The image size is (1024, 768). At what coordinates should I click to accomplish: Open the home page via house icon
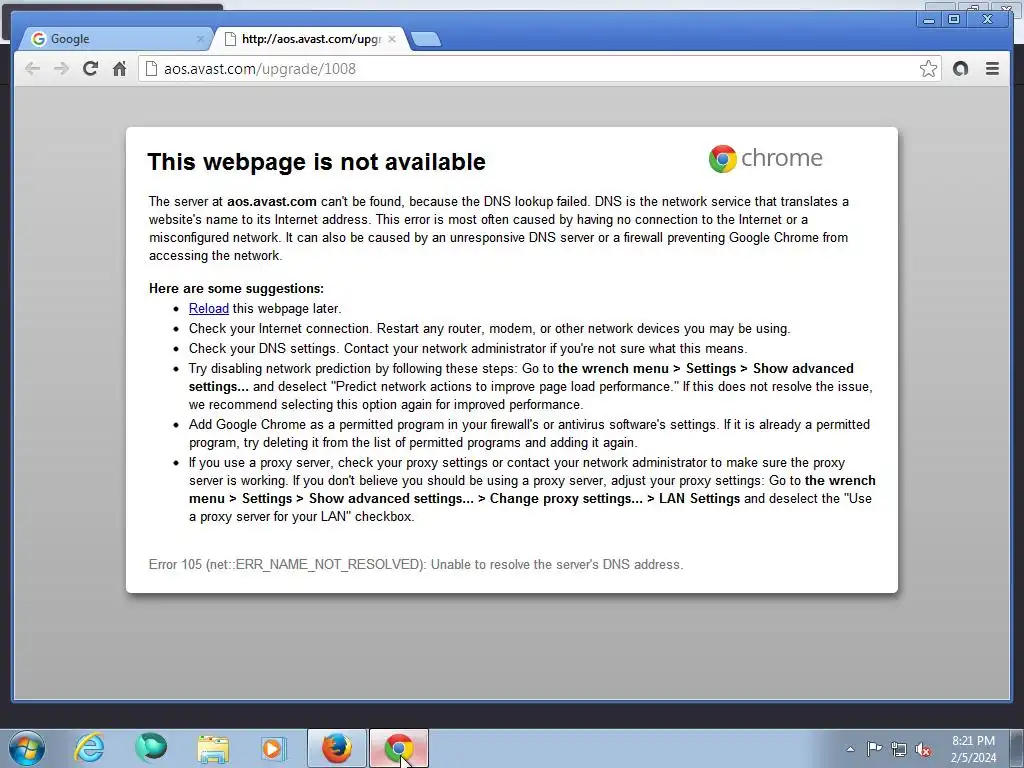[119, 69]
